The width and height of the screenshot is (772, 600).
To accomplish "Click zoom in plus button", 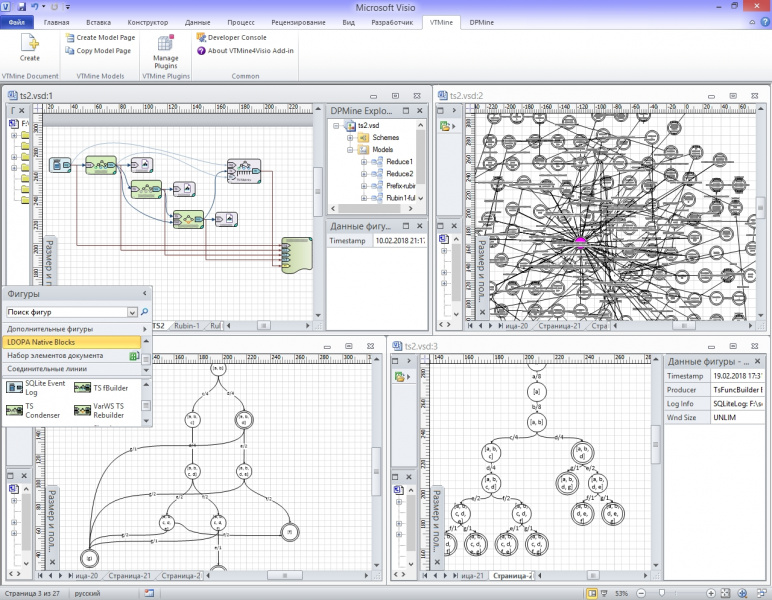I will (x=710, y=594).
